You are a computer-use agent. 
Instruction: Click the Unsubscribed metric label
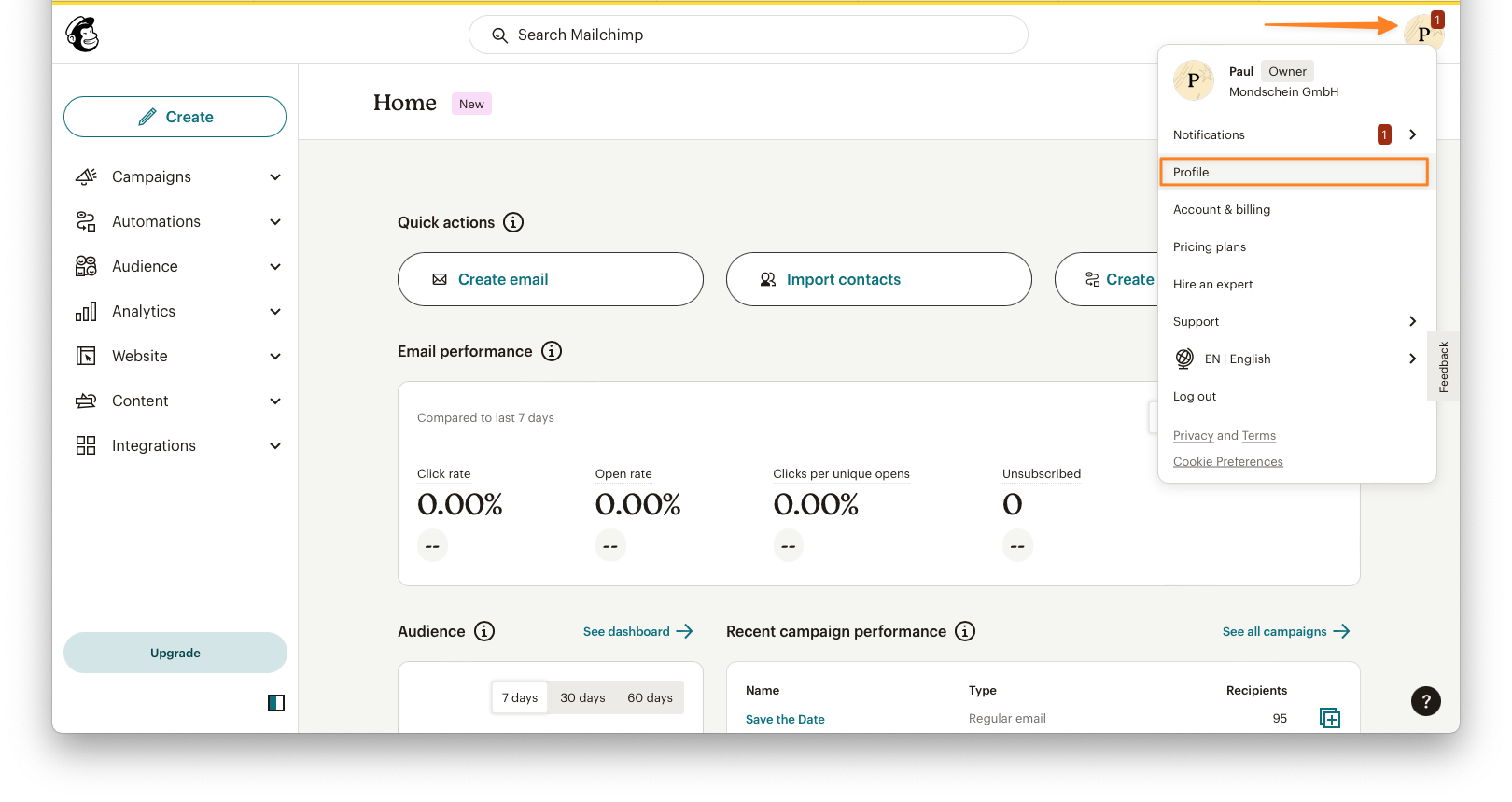1042,473
